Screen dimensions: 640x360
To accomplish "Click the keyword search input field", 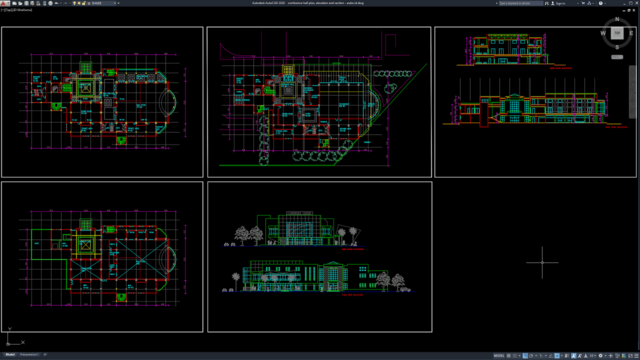I will click(x=521, y=3).
